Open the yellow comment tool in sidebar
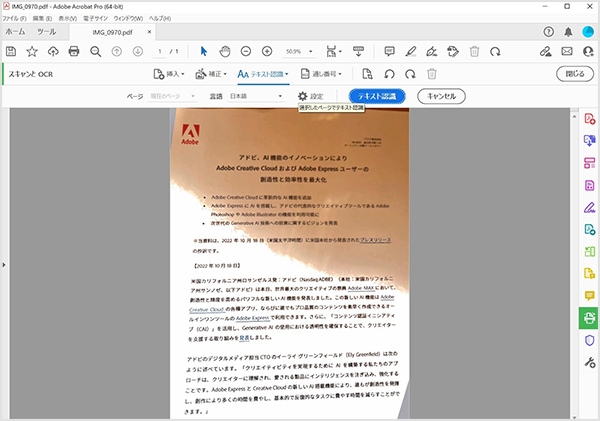 [x=590, y=295]
